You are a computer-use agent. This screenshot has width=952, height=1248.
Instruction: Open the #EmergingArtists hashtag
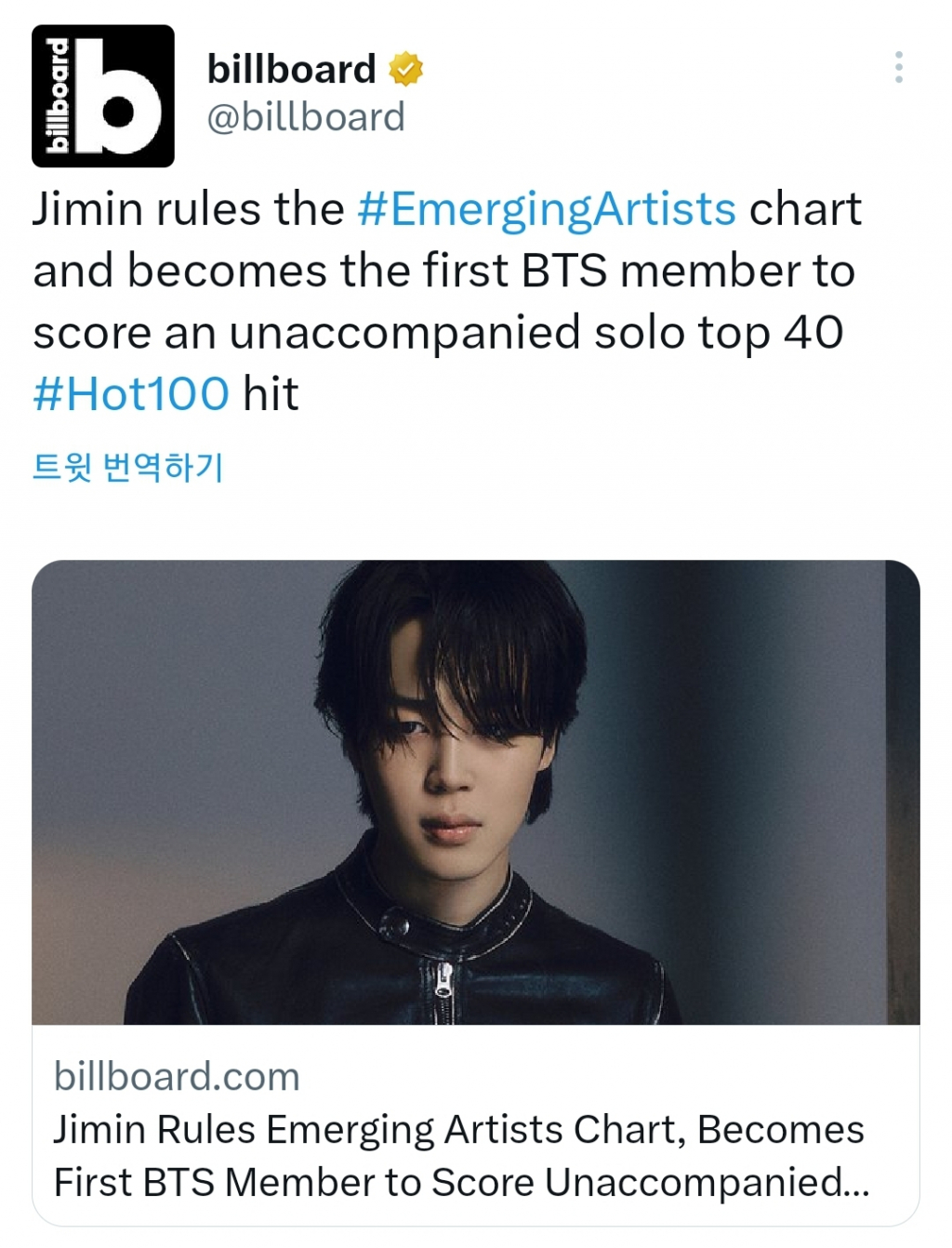pyautogui.click(x=547, y=209)
